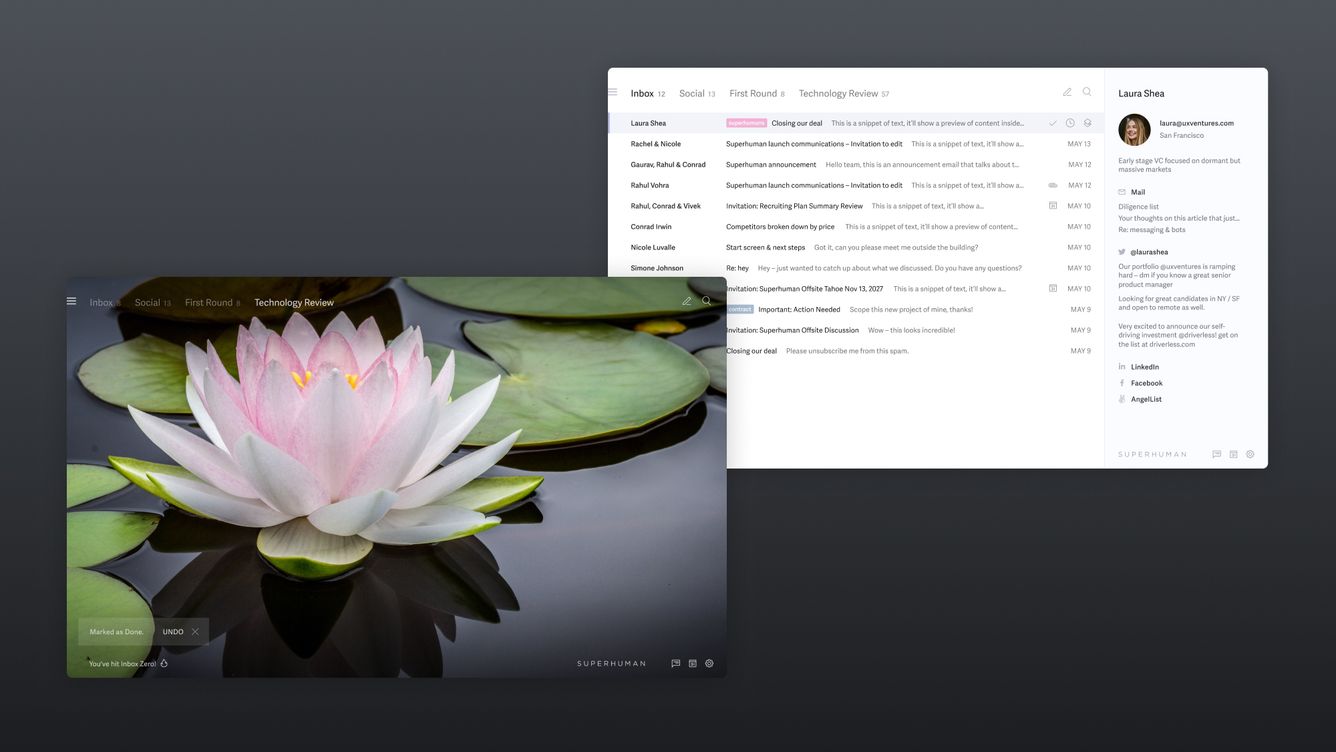This screenshot has height=752, width=1336.
Task: Open the Technology Review tab in dark window
Action: tap(293, 301)
